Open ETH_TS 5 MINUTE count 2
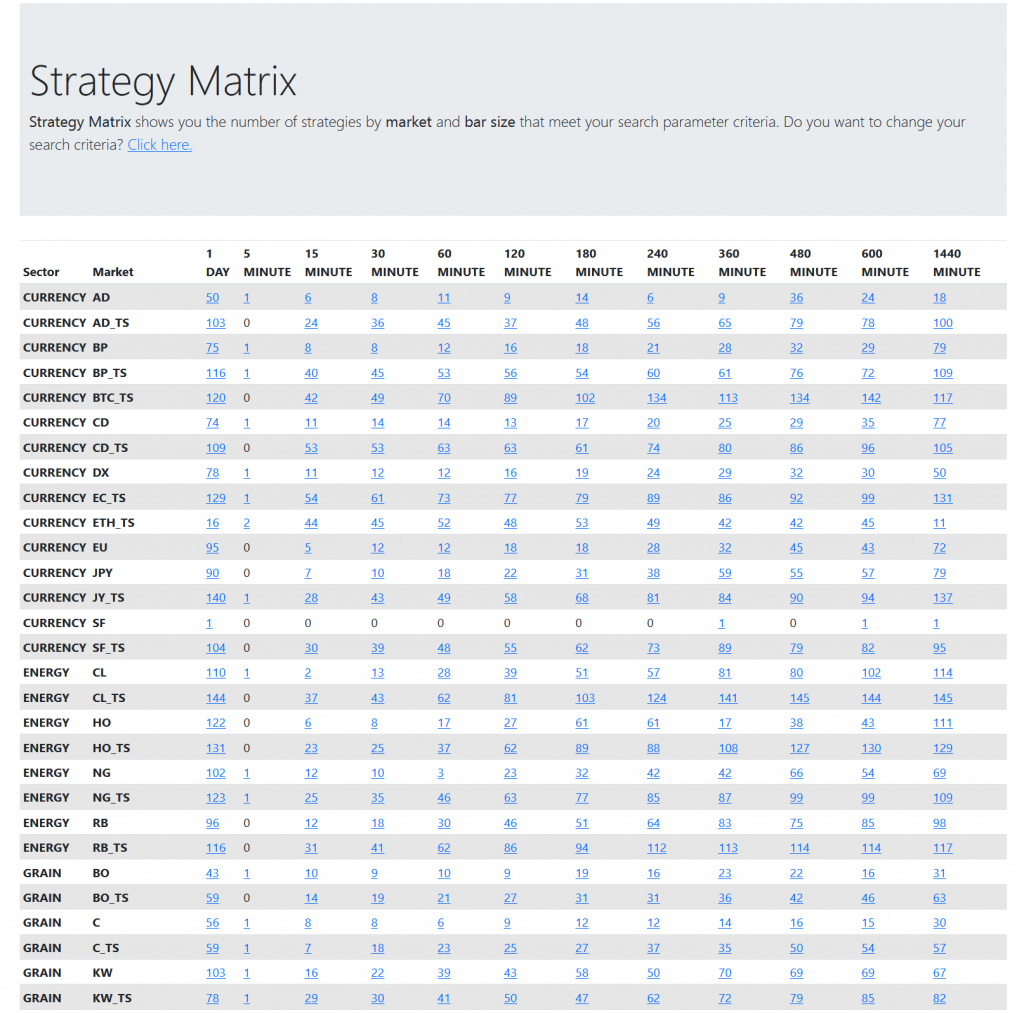Image resolution: width=1024 pixels, height=1013 pixels. point(246,523)
